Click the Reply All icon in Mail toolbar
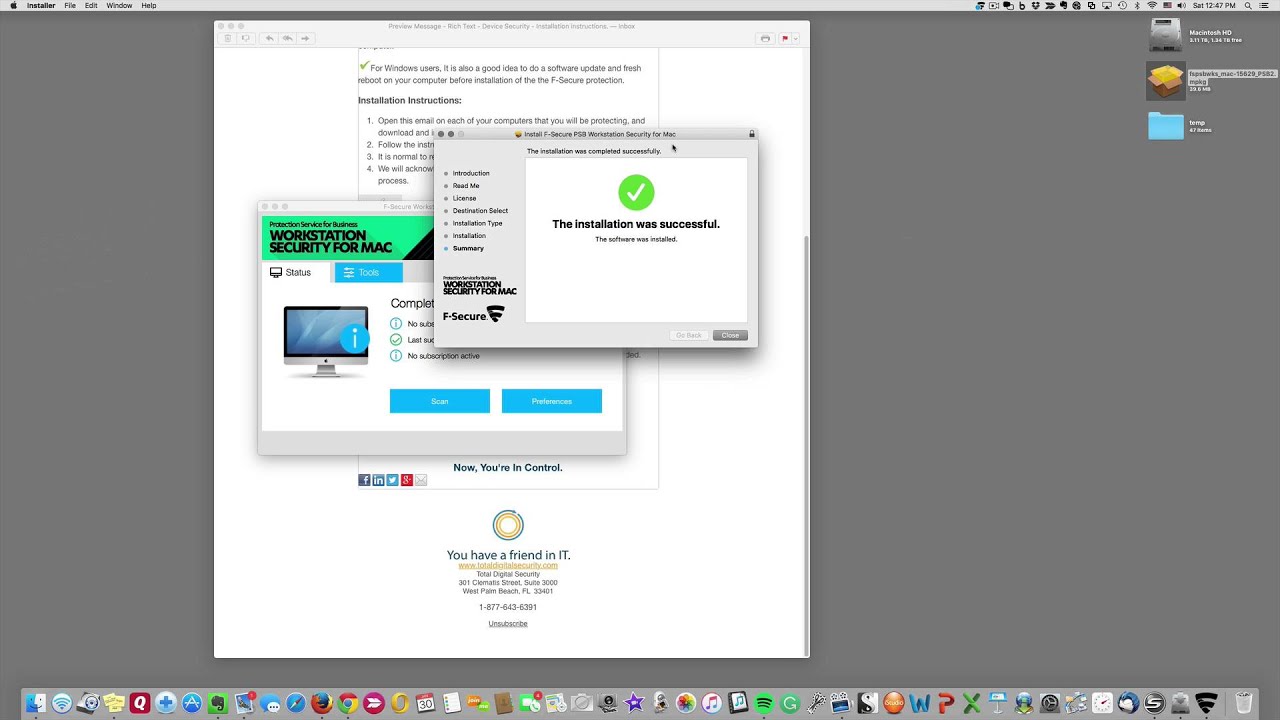The height and width of the screenshot is (720, 1280). [287, 38]
